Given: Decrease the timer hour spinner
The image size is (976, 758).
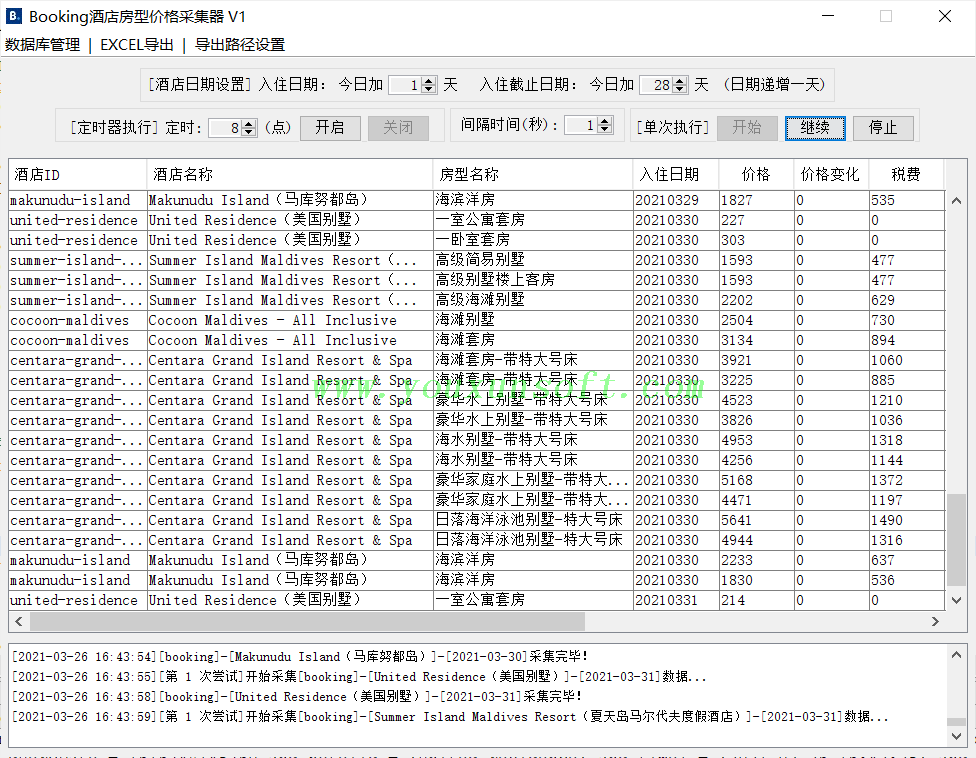Looking at the screenshot, I should 249,132.
